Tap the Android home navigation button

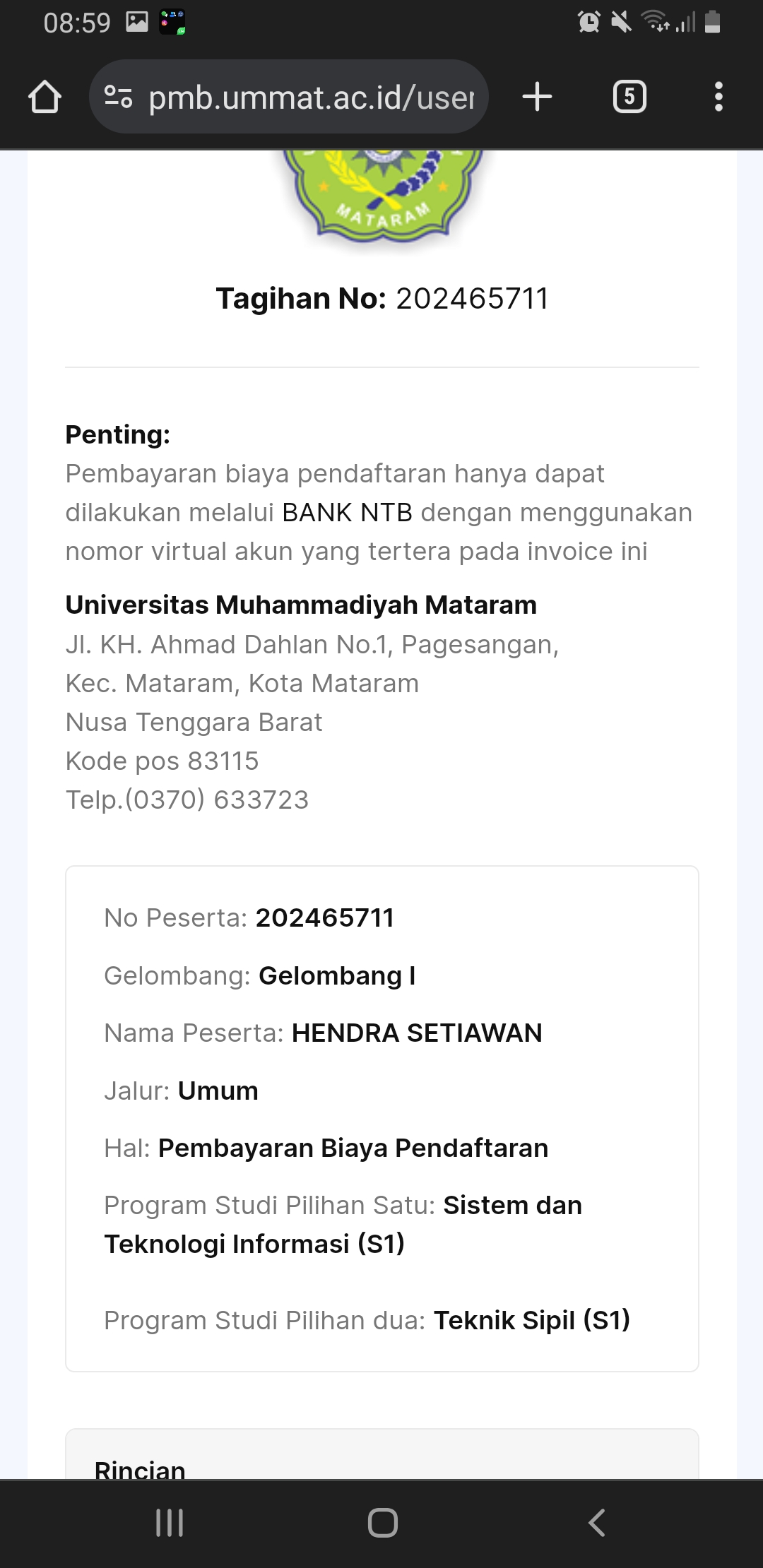(x=382, y=1523)
